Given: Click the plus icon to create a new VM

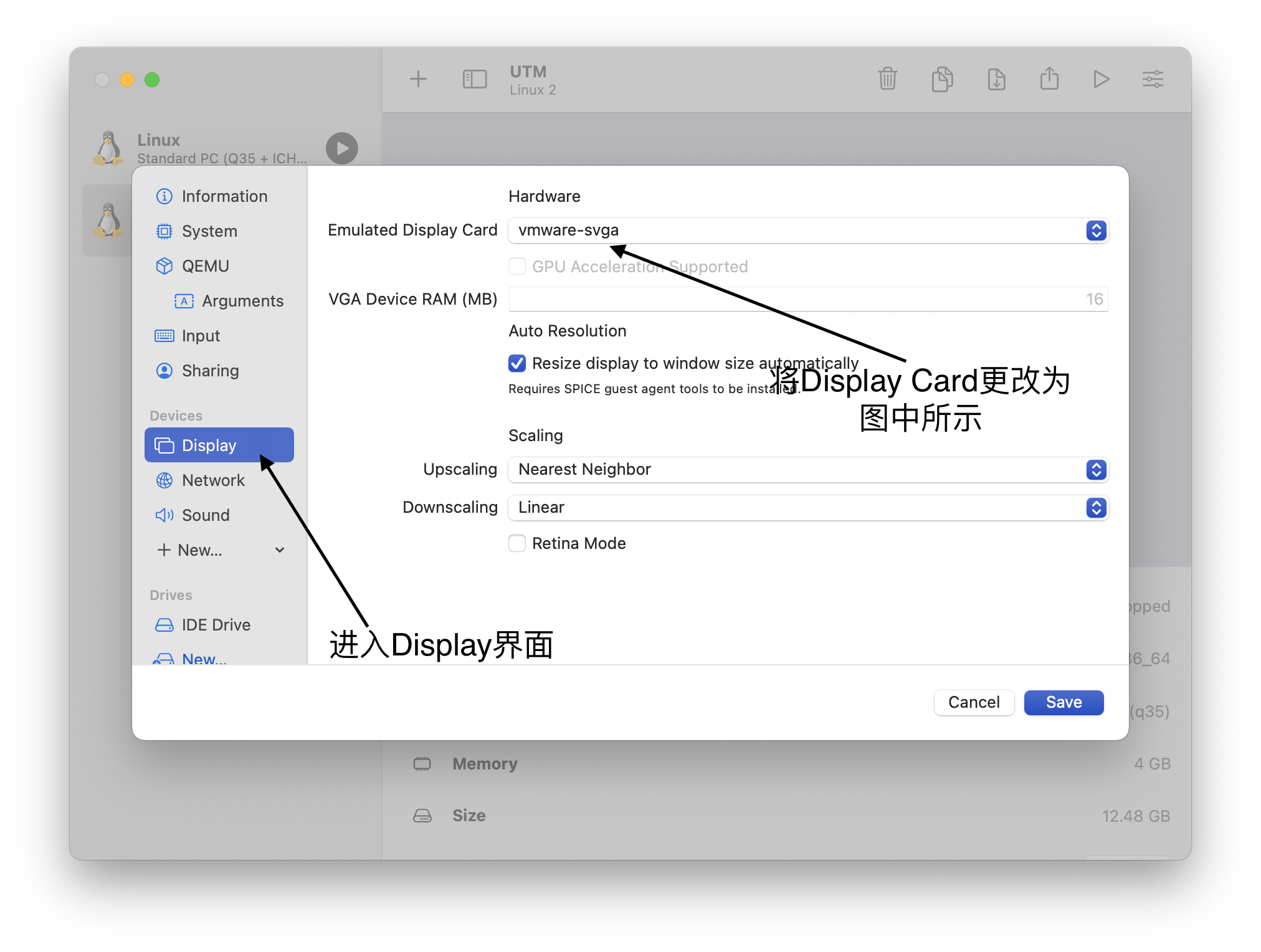Looking at the screenshot, I should pos(418,79).
